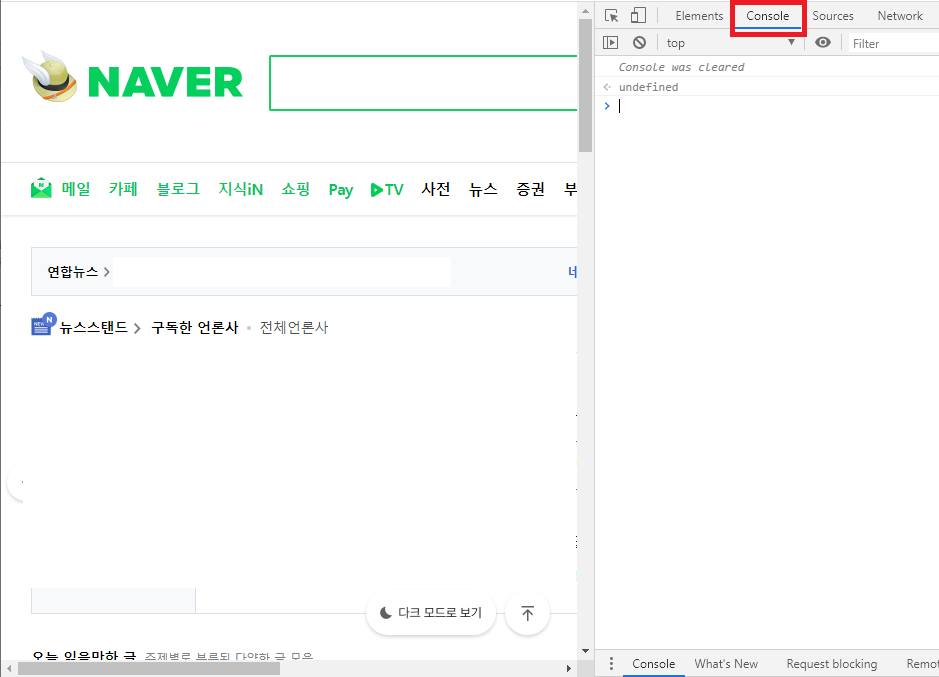This screenshot has width=939, height=677.
Task: Open the 메일 link
Action: 75,189
